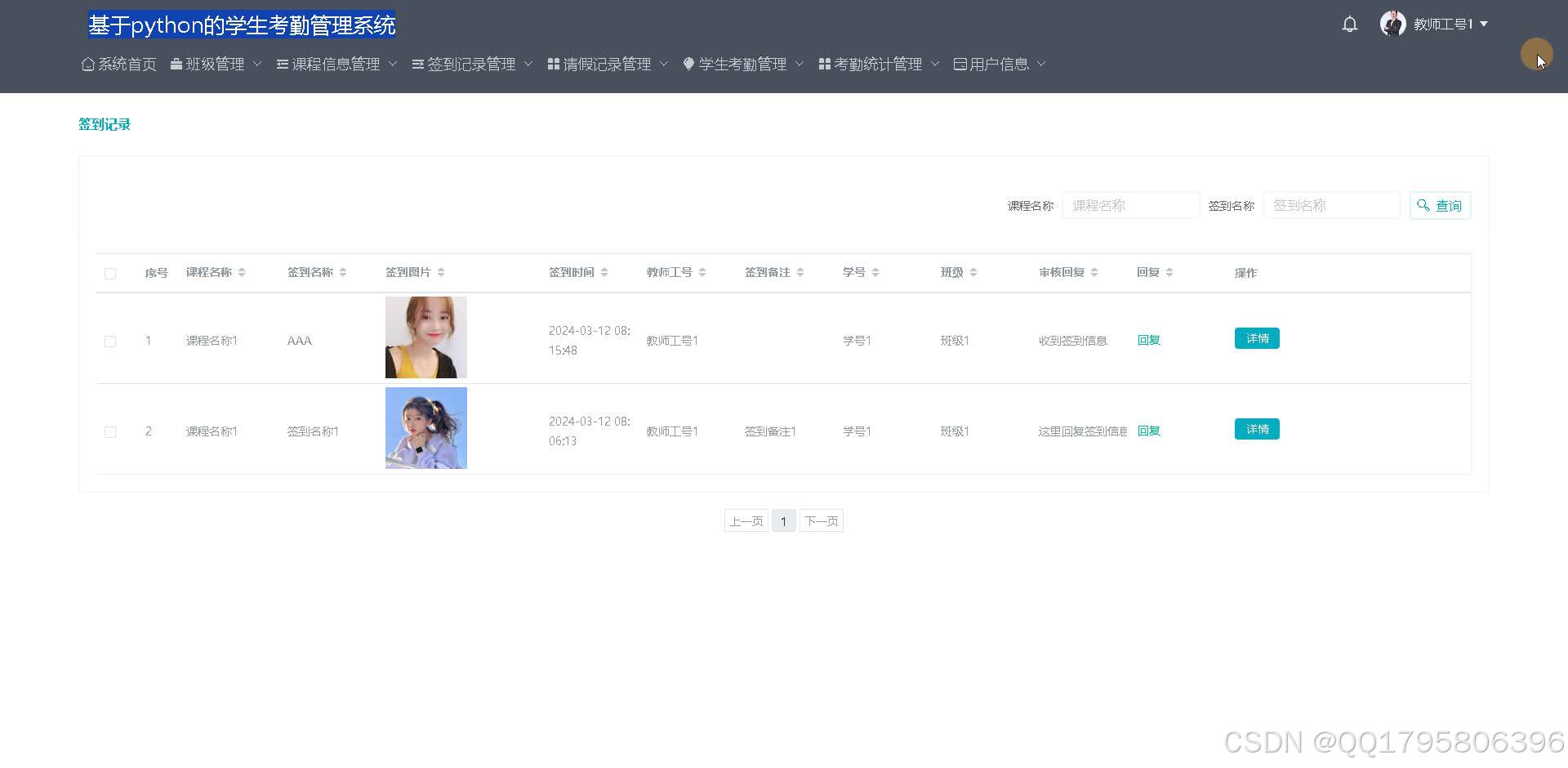Focus the 课程名称 search input field
This screenshot has height=768, width=1568.
[1131, 206]
